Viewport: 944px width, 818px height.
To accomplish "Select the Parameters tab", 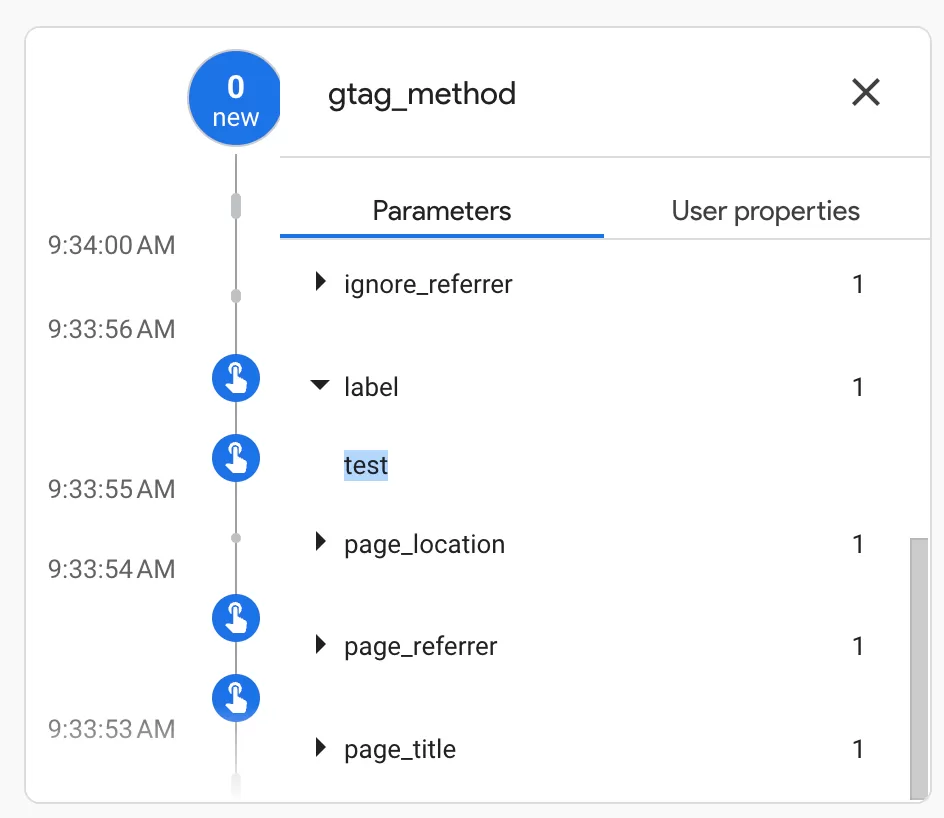I will (442, 211).
